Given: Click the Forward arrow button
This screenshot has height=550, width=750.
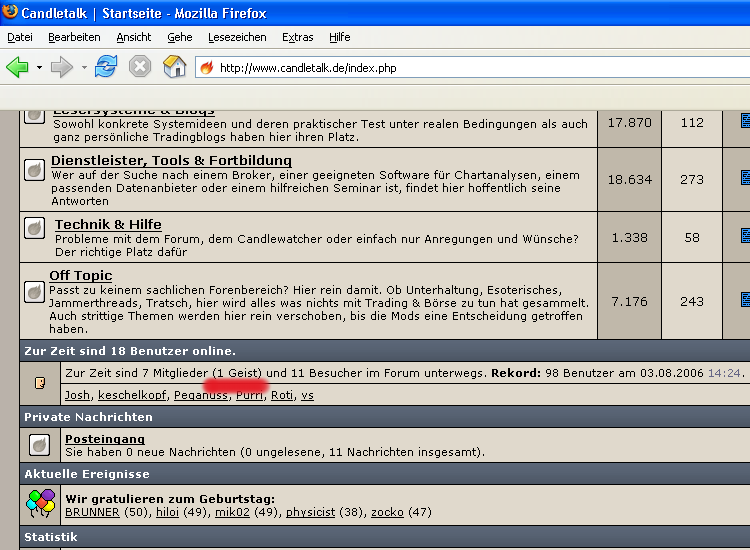Looking at the screenshot, I should pos(62,67).
